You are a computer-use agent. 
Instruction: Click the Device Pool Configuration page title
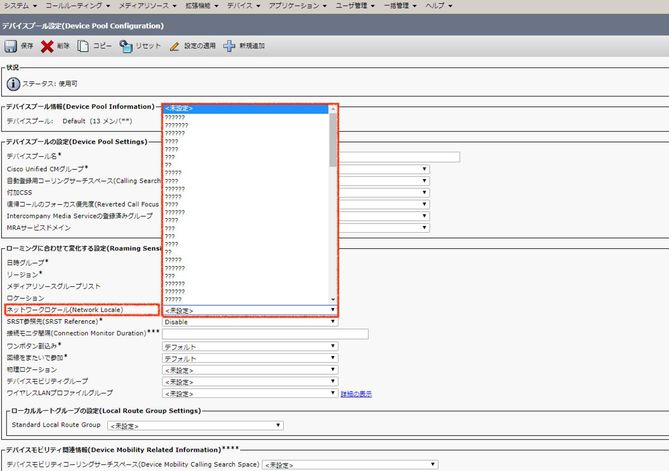[x=83, y=26]
